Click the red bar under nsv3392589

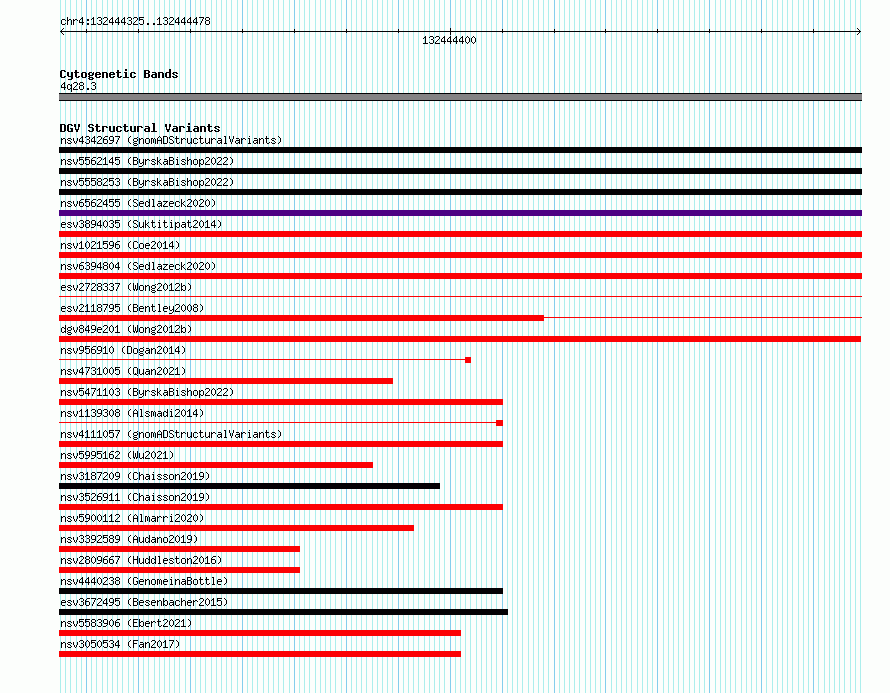(x=179, y=549)
